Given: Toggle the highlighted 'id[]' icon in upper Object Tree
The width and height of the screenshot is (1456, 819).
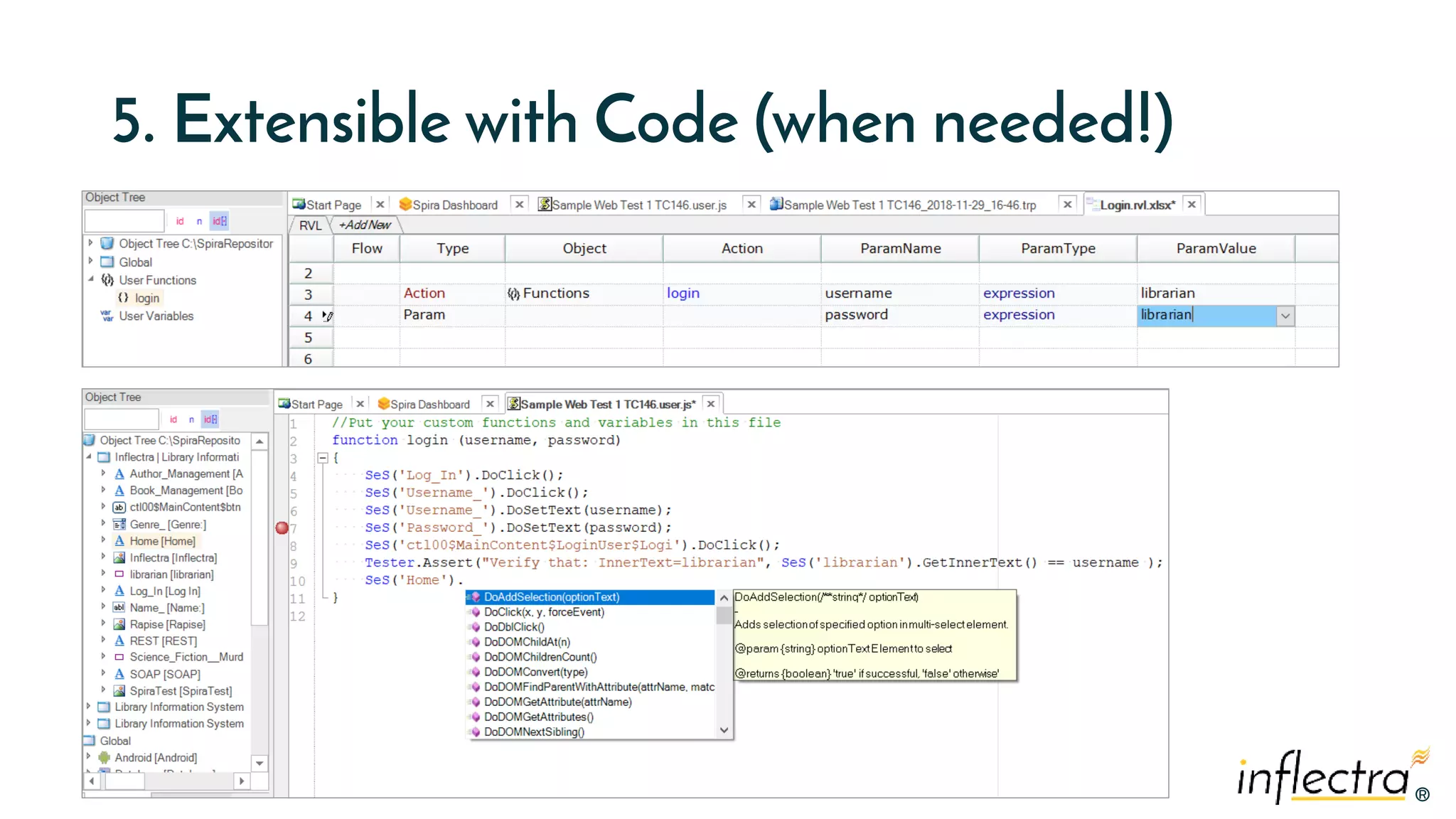Looking at the screenshot, I should coord(220,221).
